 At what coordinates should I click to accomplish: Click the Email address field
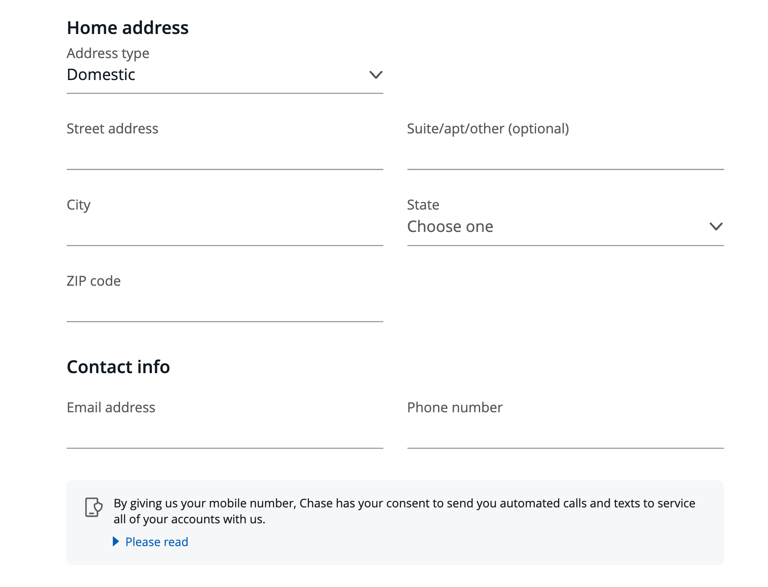coord(224,431)
